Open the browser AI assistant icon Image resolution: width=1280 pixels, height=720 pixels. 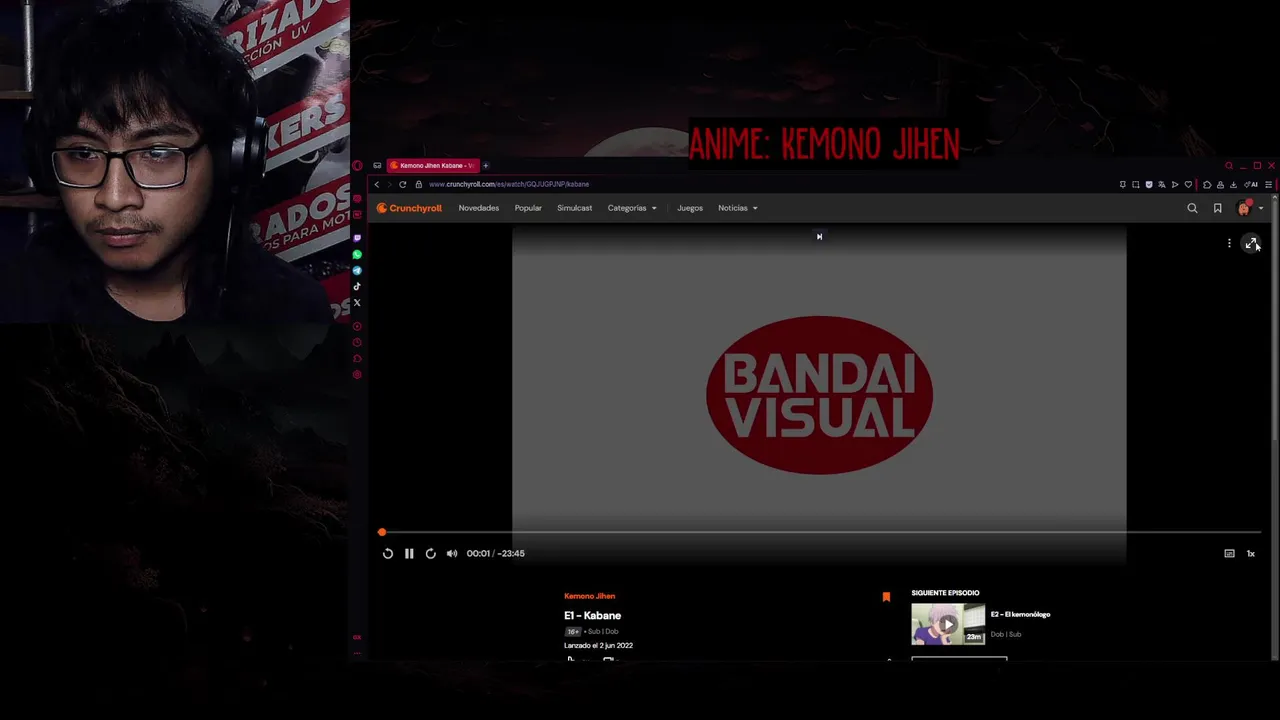tap(1251, 184)
